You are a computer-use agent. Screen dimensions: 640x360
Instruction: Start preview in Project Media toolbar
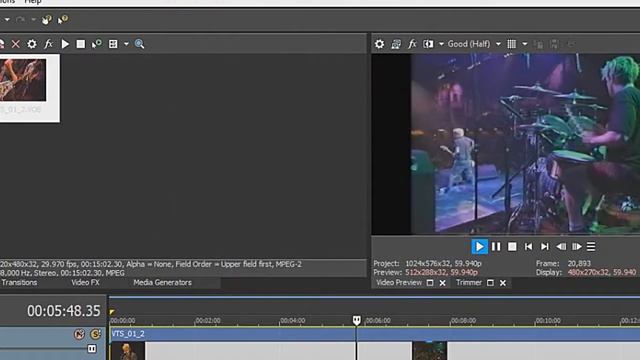[65, 44]
